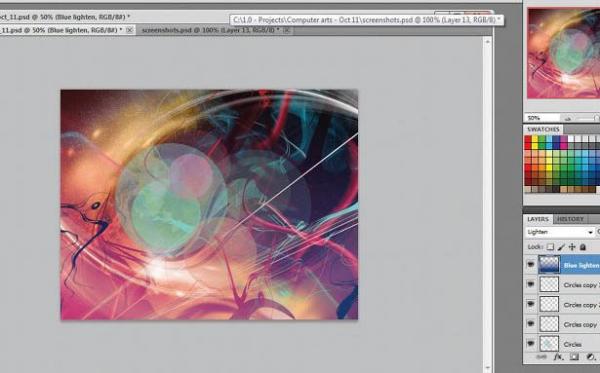Click the lock all padlock icon
This screenshot has height=373, width=600.
(x=583, y=247)
